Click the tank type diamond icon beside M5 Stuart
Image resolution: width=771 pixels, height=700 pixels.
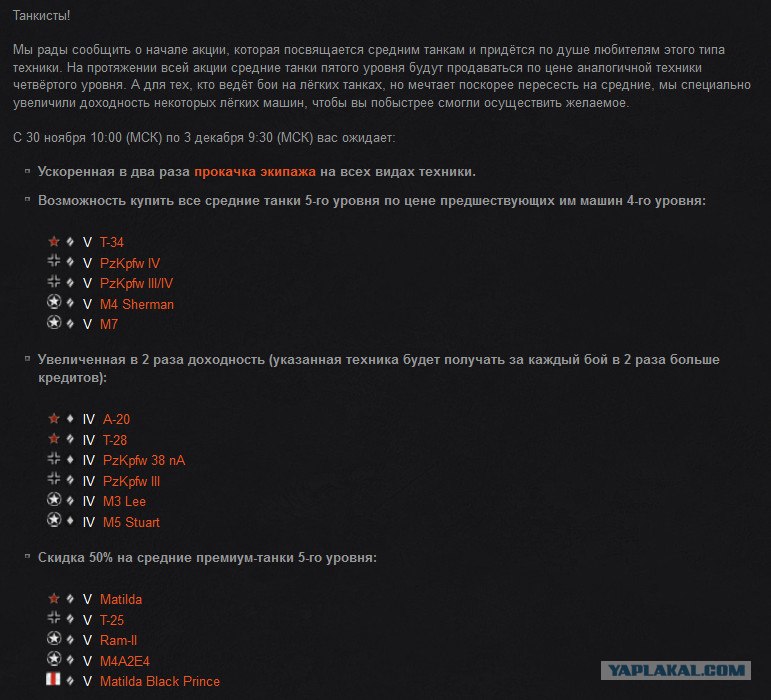(70, 521)
